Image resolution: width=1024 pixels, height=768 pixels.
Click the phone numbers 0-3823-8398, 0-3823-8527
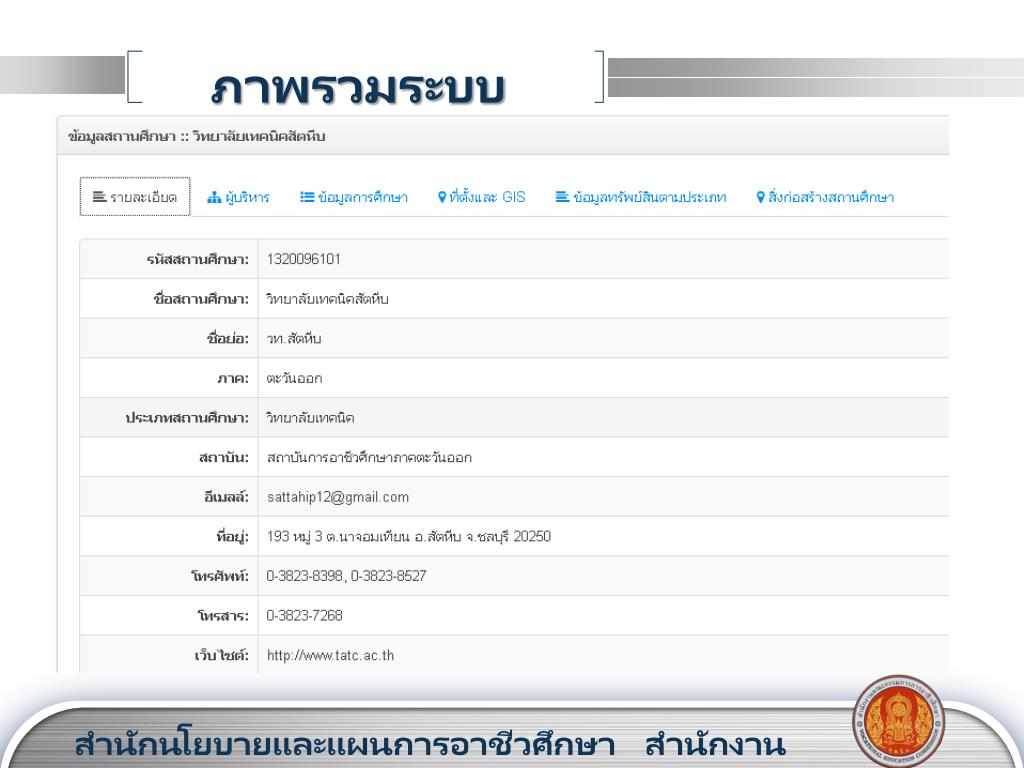(x=346, y=576)
